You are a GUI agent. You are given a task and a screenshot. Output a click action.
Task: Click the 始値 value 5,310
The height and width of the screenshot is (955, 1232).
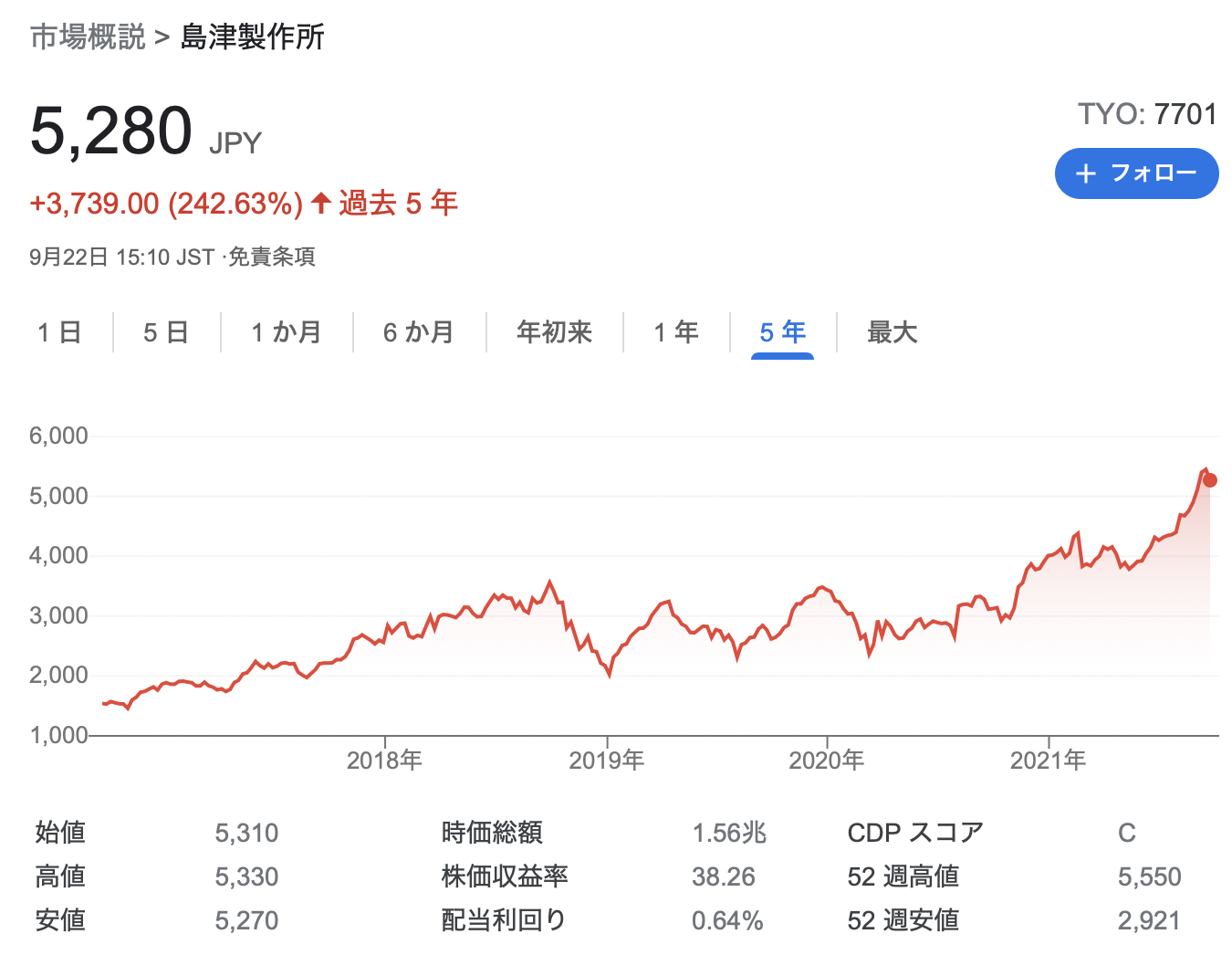[x=246, y=833]
